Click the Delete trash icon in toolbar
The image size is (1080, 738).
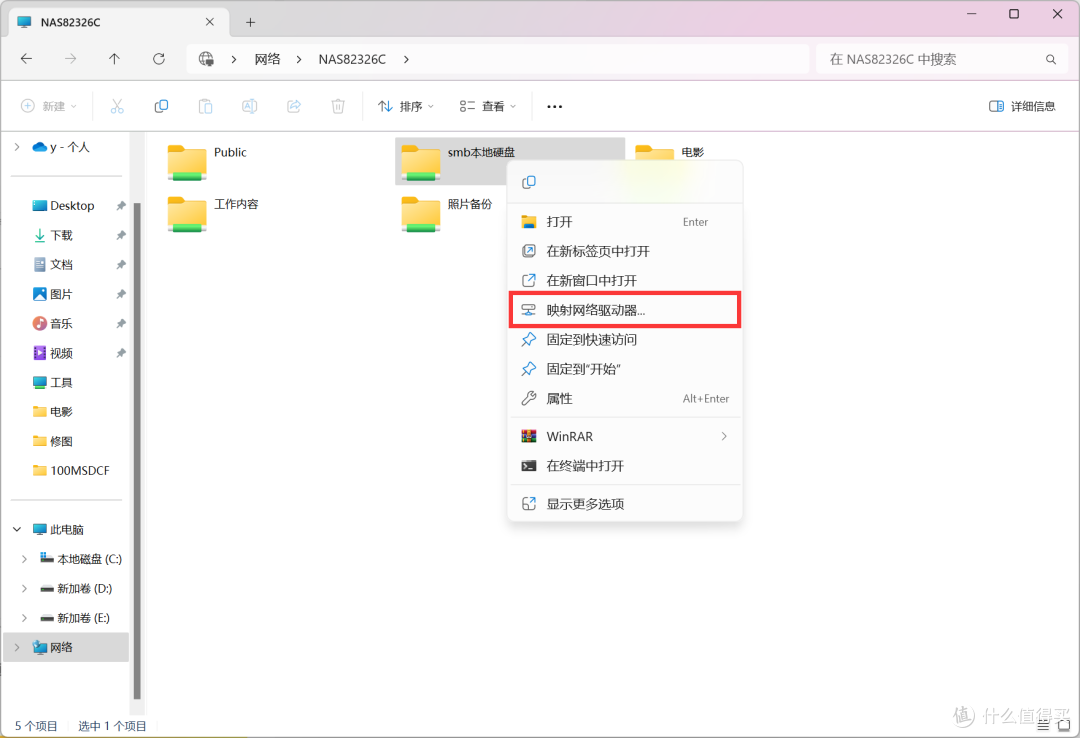click(338, 106)
